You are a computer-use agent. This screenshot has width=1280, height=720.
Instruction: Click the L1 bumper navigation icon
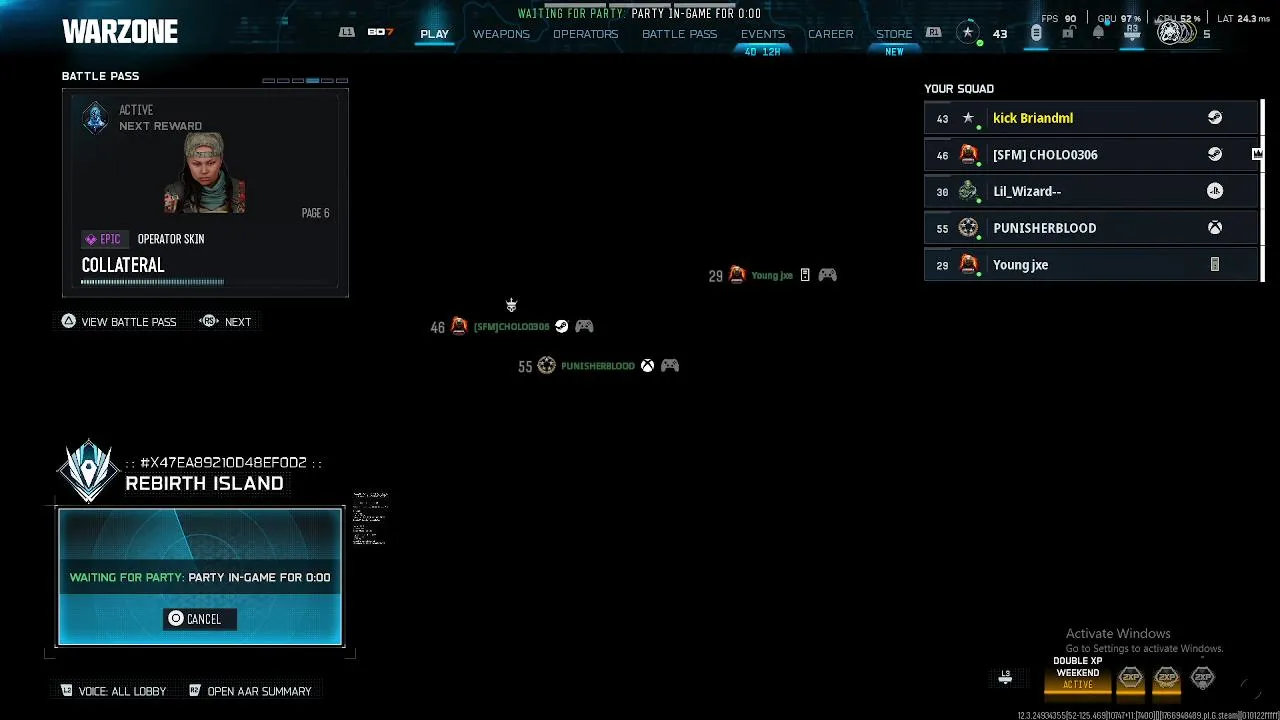click(x=347, y=32)
